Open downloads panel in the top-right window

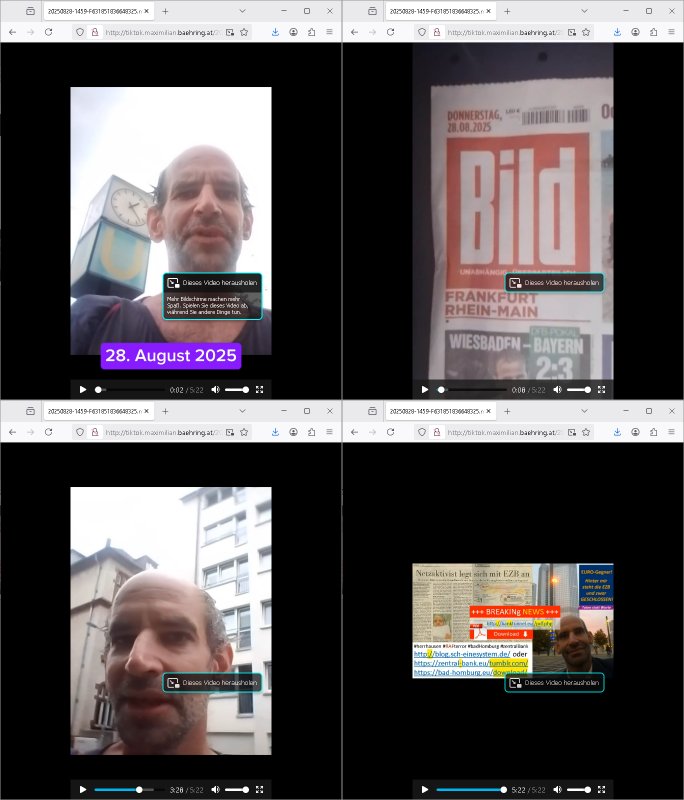(617, 32)
